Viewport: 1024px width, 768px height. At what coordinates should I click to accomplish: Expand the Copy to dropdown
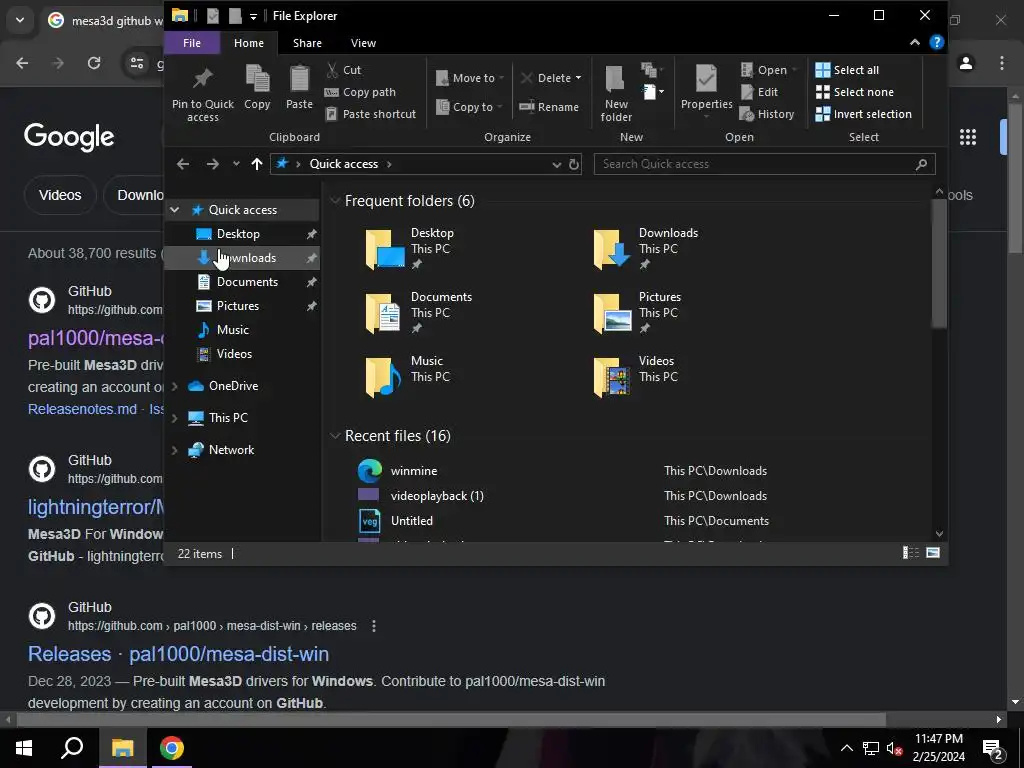click(500, 107)
